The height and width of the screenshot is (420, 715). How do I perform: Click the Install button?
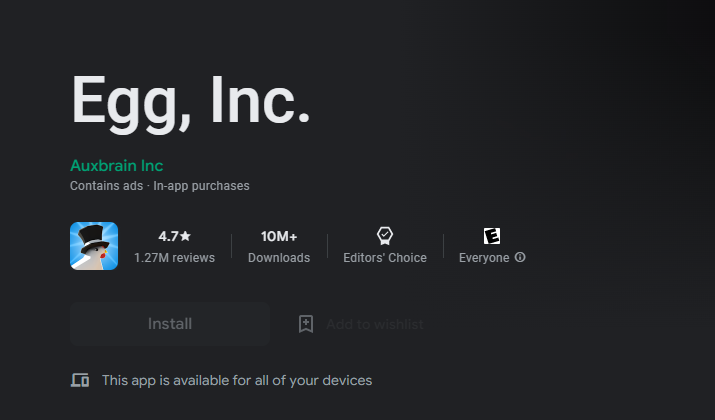[170, 324]
